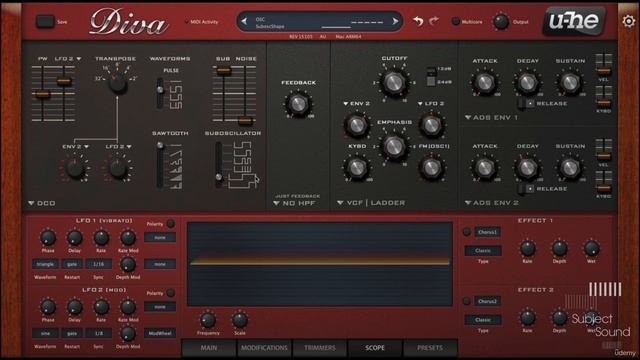This screenshot has height=360, width=640.
Task: Open the LFO 2 sine waveform selector
Action: click(45, 333)
